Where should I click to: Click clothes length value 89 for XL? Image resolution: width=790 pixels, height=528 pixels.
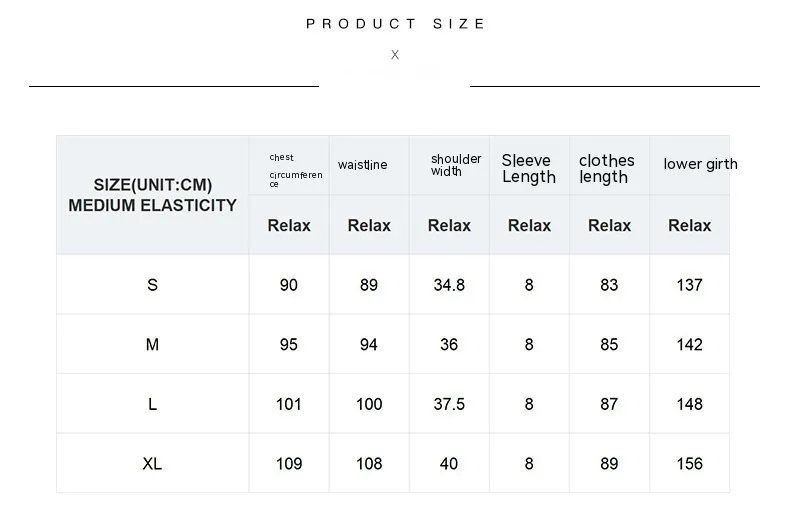(609, 464)
